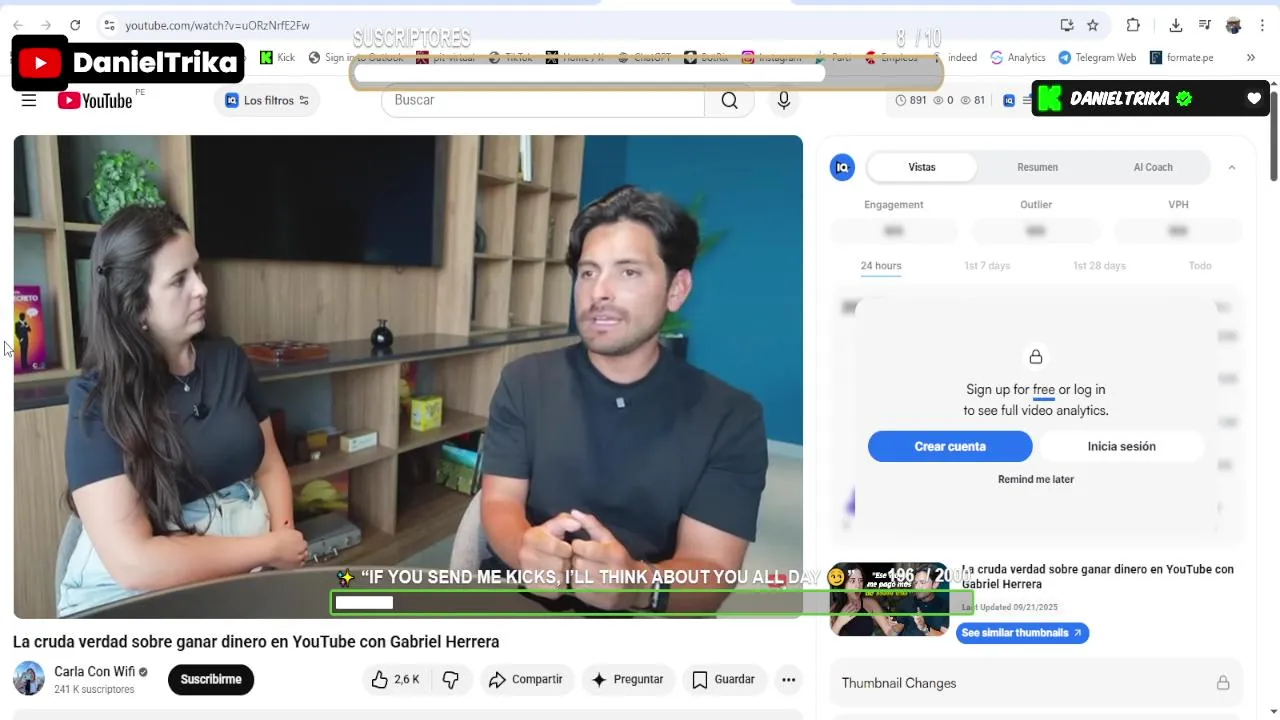This screenshot has width=1280, height=720.
Task: Bookmark this page with the star icon
Action: (x=1093, y=25)
